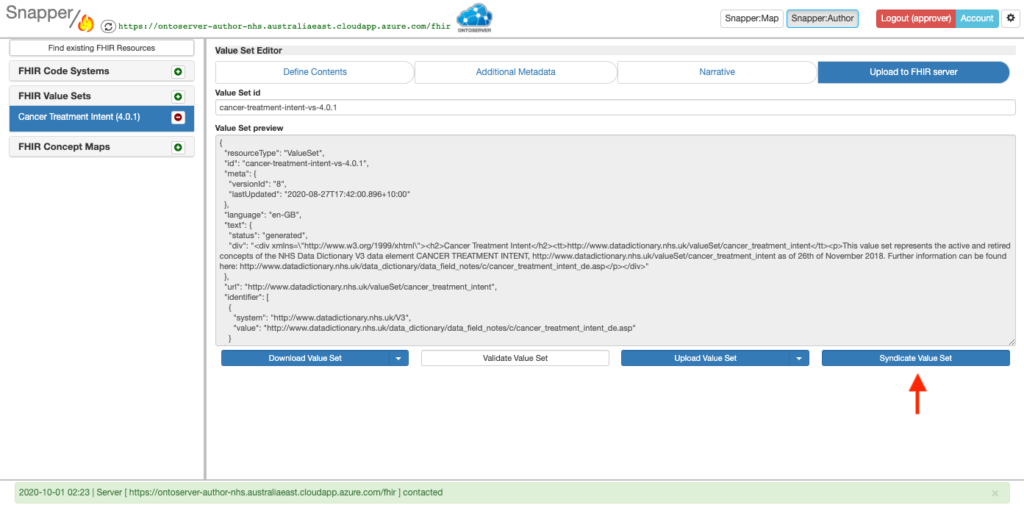Screen dimensions: 1024x527
Task: Click the Snapper flame logo icon
Action: [x=84, y=22]
